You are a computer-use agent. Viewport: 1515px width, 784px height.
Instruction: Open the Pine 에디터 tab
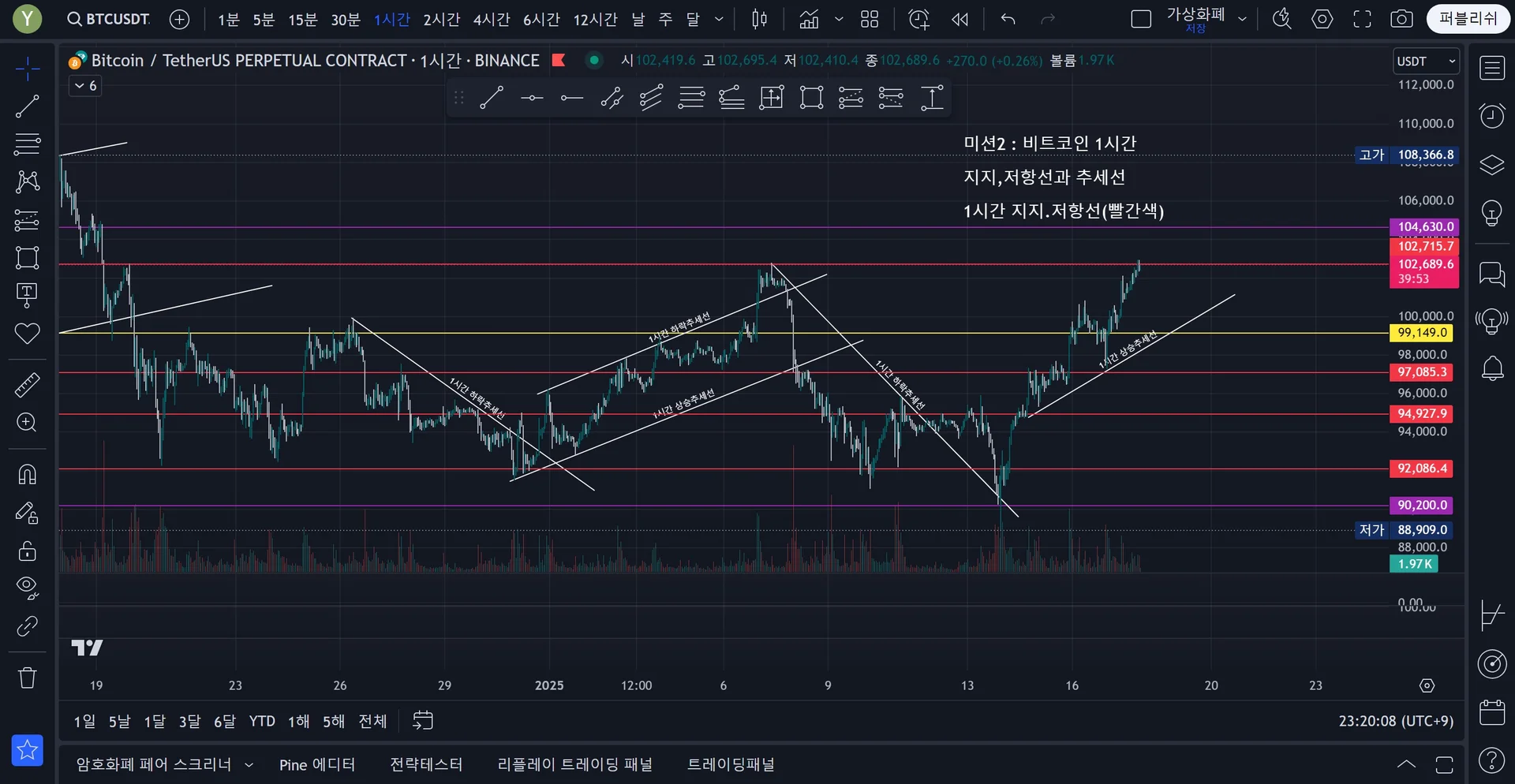(x=317, y=764)
